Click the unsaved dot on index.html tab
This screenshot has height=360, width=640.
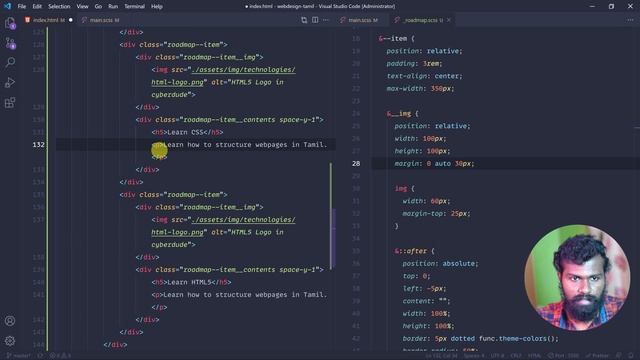(x=71, y=20)
